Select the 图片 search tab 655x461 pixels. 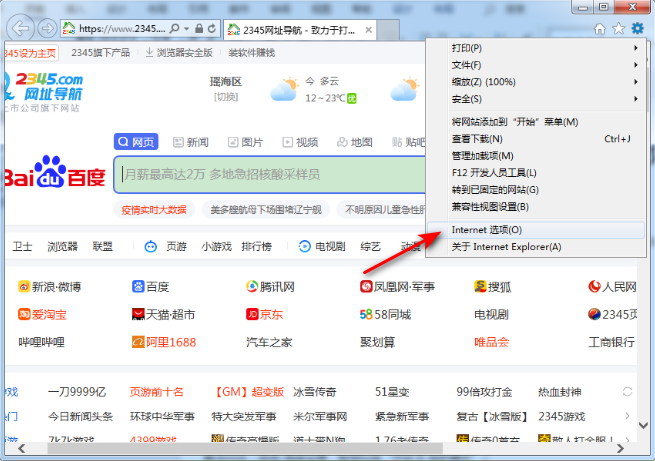click(x=245, y=142)
